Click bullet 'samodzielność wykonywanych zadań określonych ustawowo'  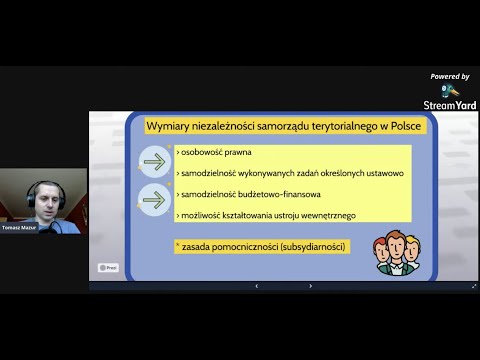point(292,173)
